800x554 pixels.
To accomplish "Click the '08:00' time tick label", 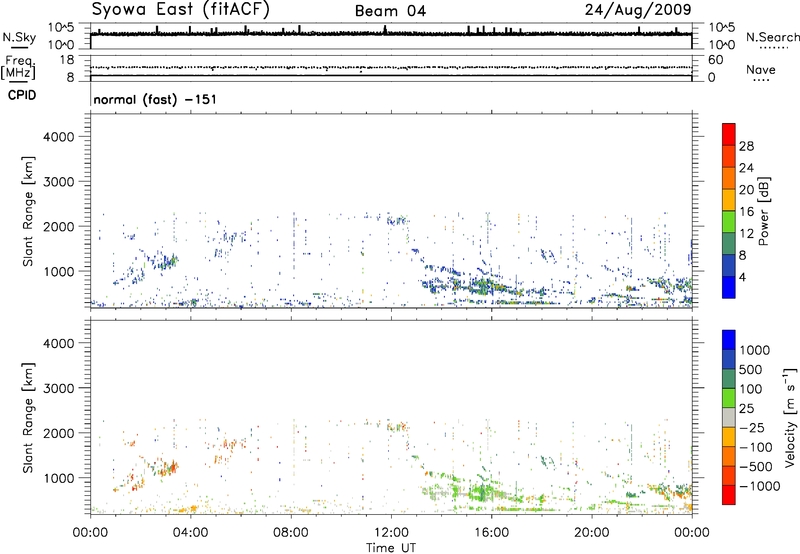I will click(x=291, y=533).
